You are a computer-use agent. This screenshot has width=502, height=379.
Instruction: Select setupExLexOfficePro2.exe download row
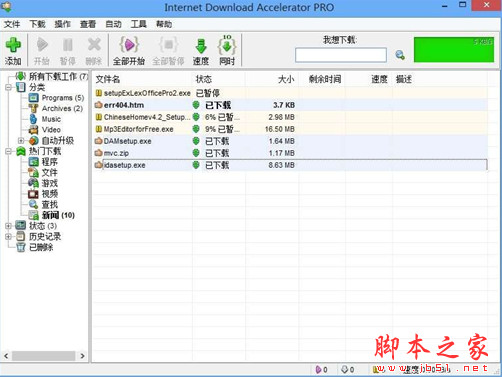(291, 93)
